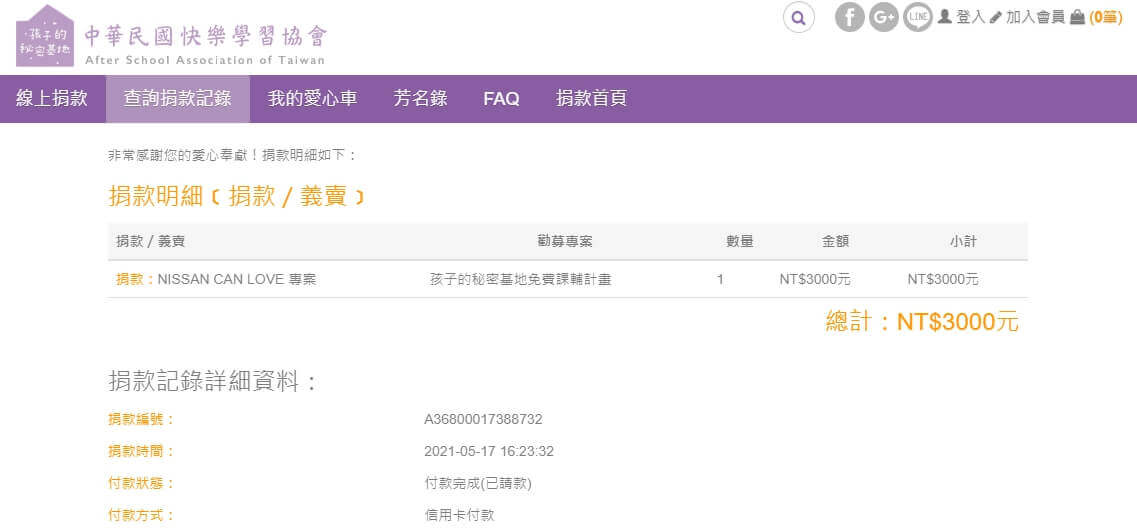Open the 芳名錄 menu item
The width and height of the screenshot is (1137, 532).
[x=420, y=98]
